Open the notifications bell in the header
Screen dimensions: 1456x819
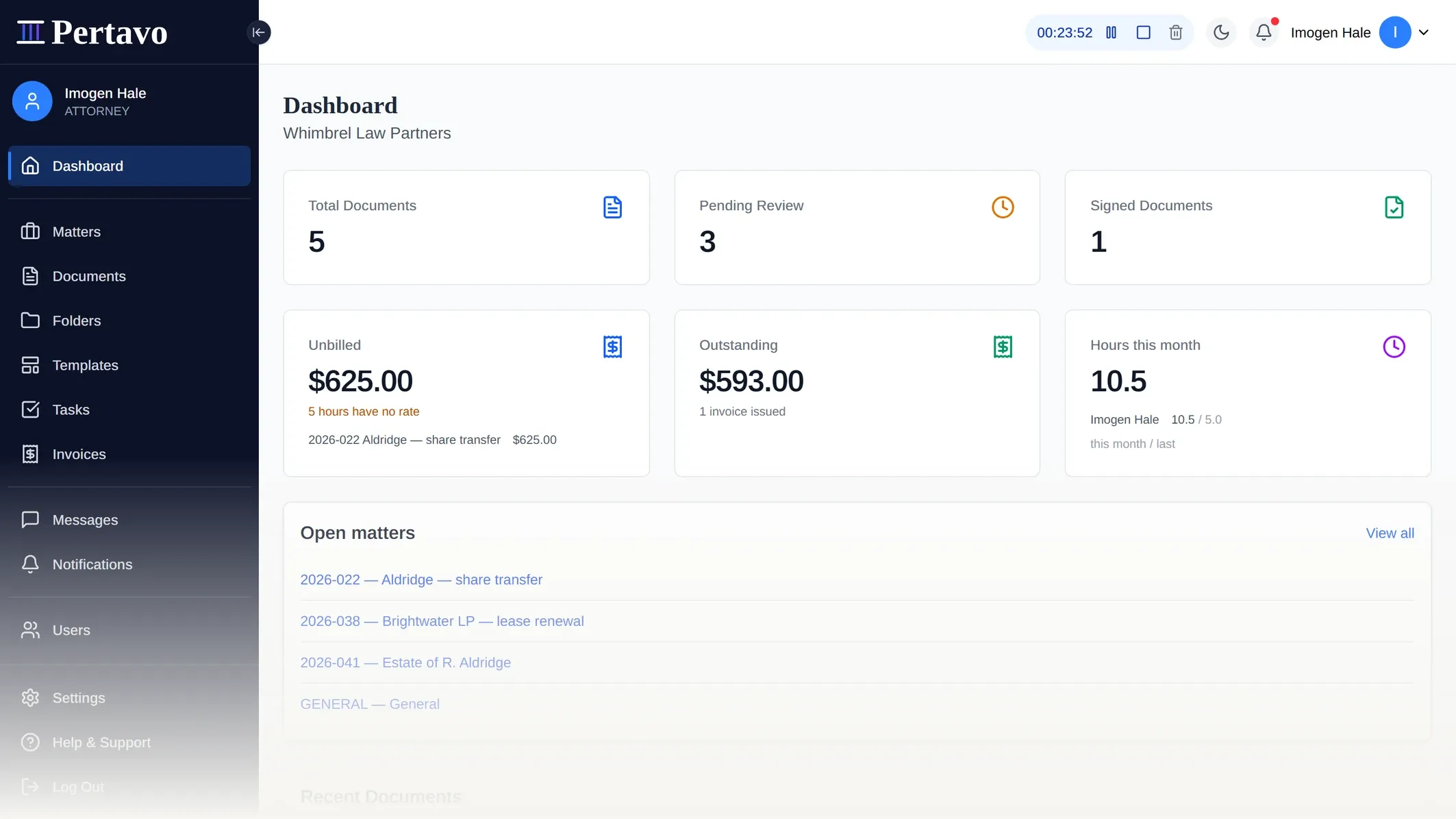click(1264, 32)
